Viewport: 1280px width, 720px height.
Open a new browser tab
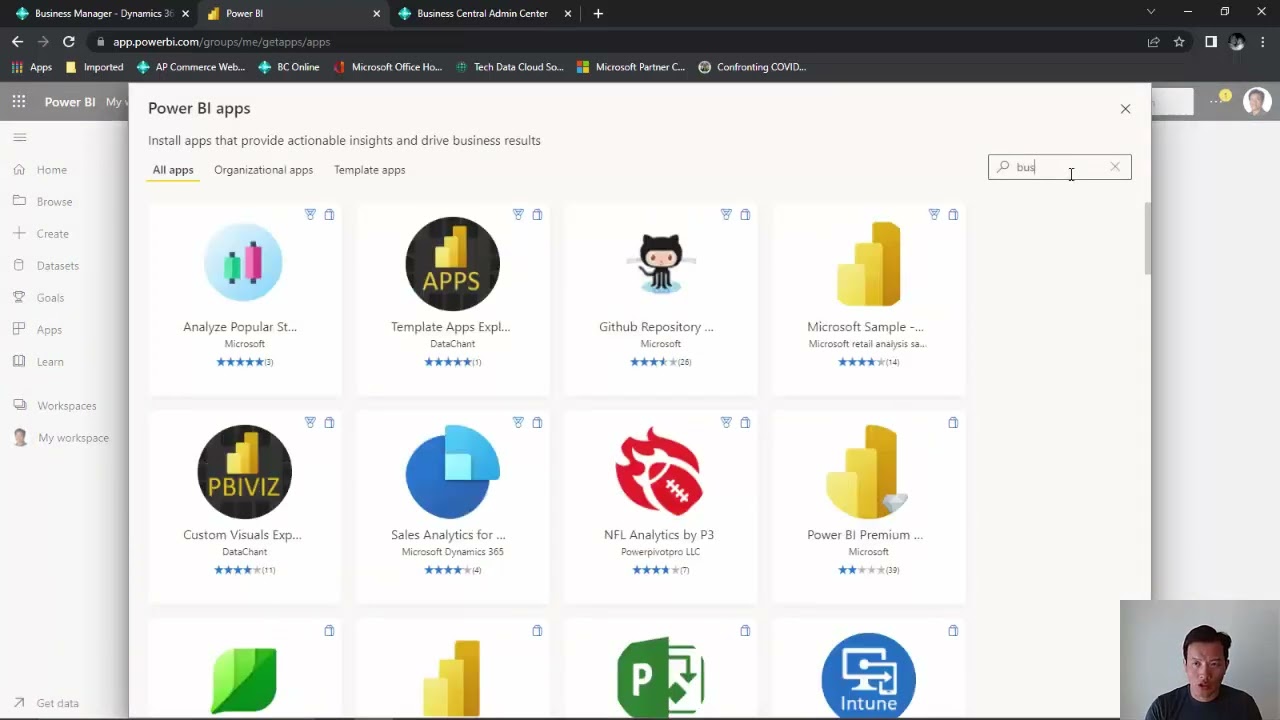pyautogui.click(x=598, y=13)
